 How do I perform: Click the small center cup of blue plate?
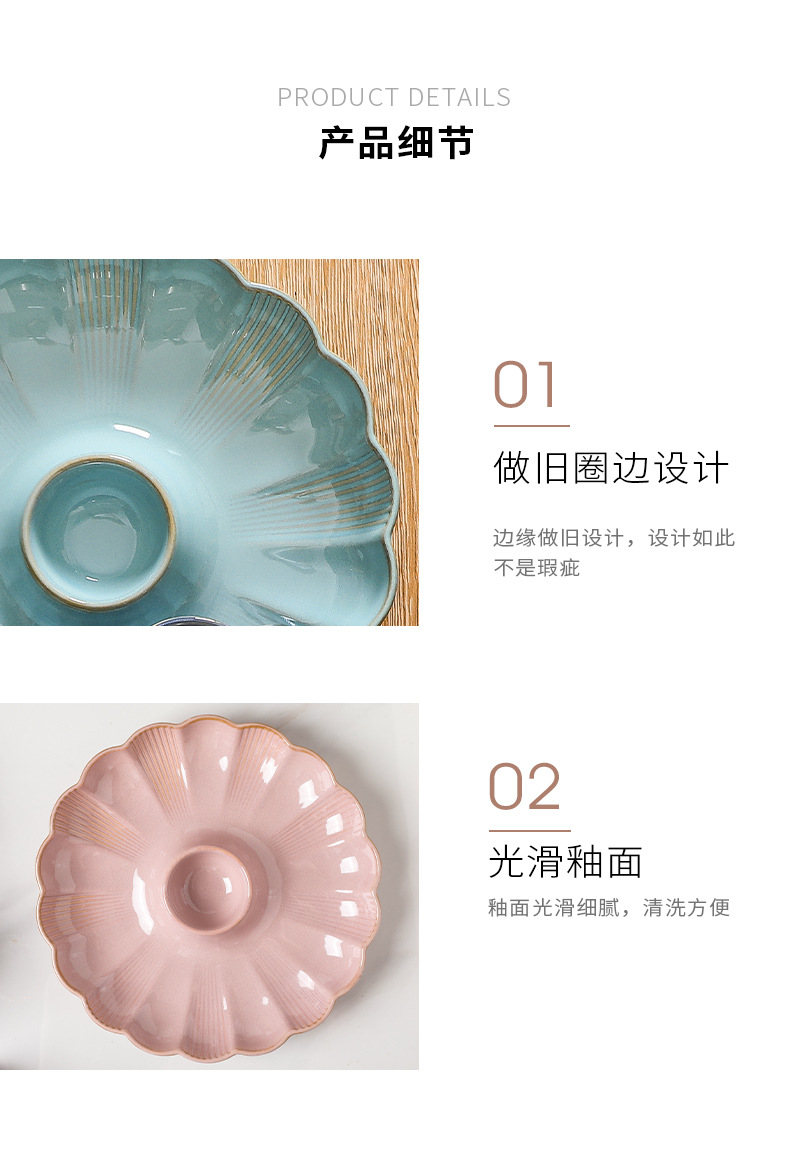click(x=98, y=531)
